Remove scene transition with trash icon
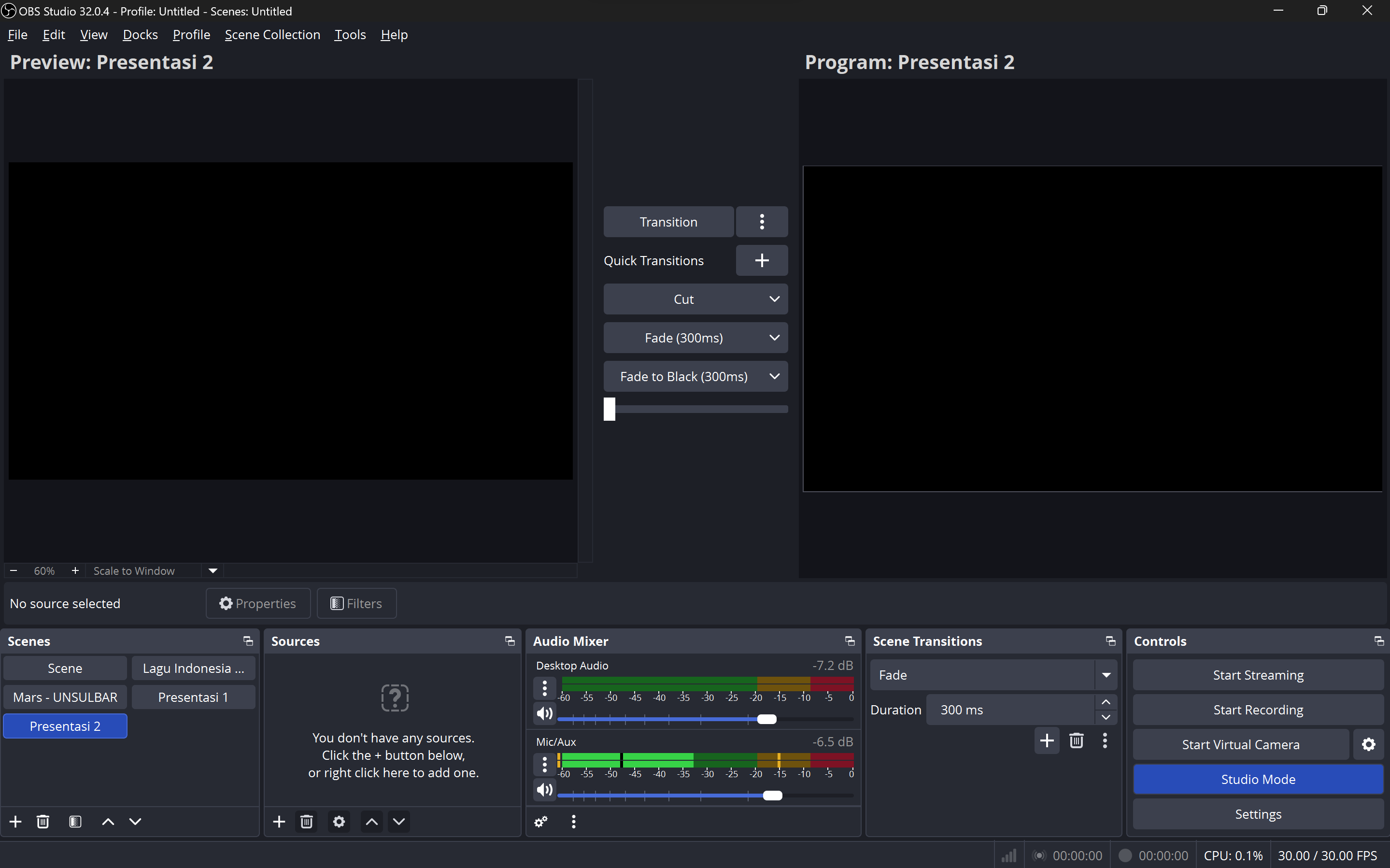The image size is (1390, 868). point(1076,740)
